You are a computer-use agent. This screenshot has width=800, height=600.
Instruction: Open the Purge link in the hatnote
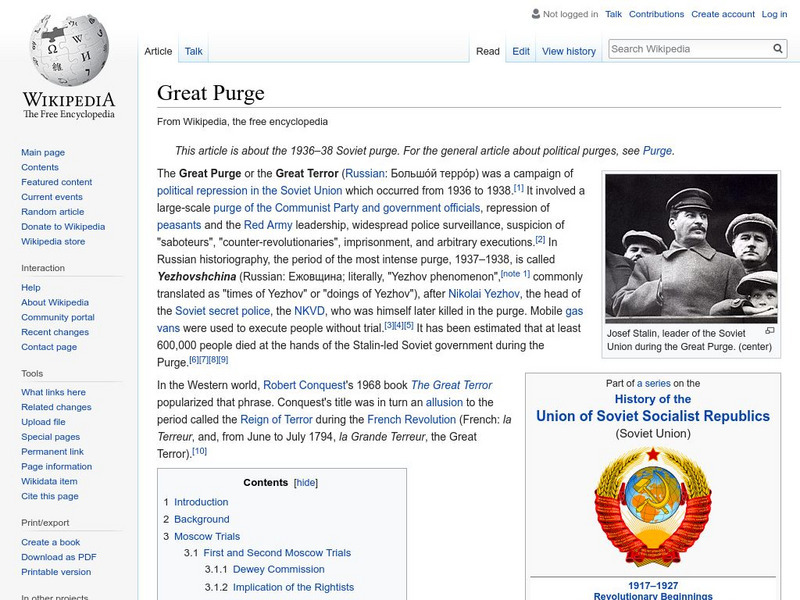click(x=655, y=150)
